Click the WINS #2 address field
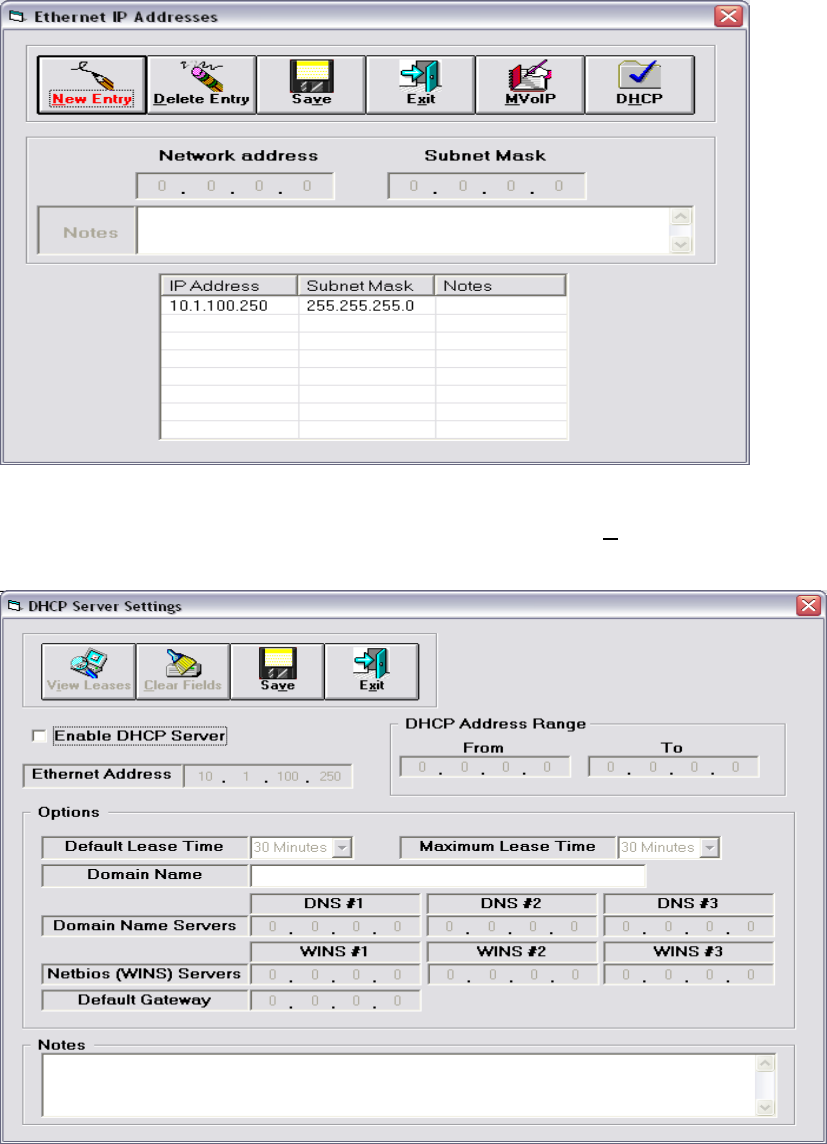 pos(512,975)
